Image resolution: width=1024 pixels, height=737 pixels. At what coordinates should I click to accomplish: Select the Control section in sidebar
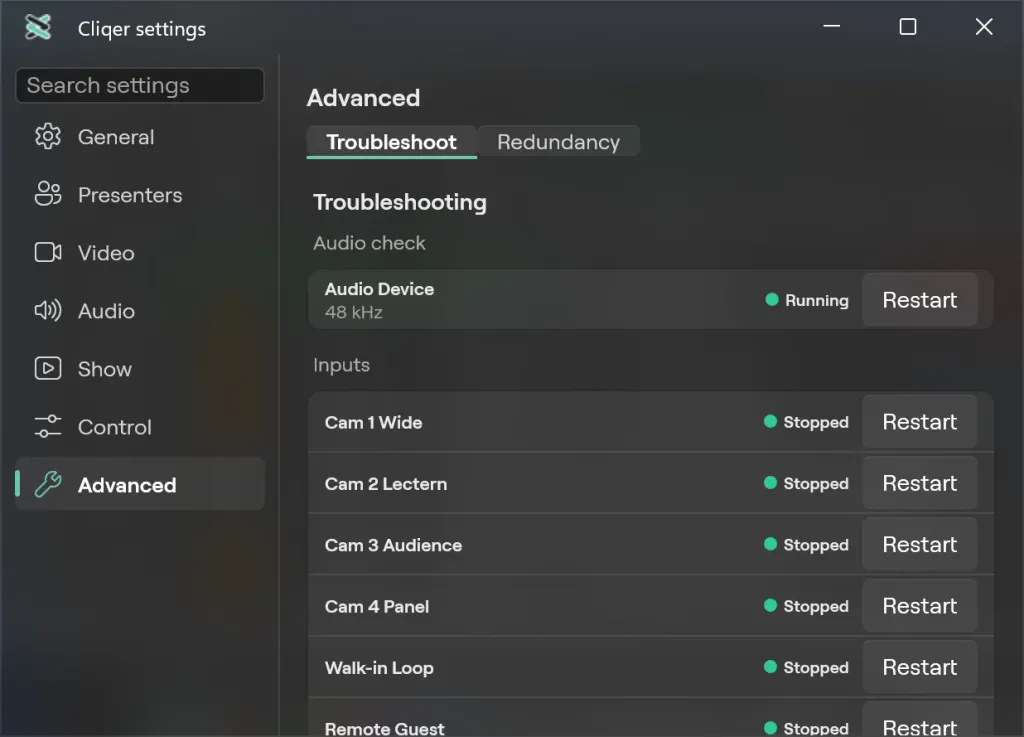(140, 427)
